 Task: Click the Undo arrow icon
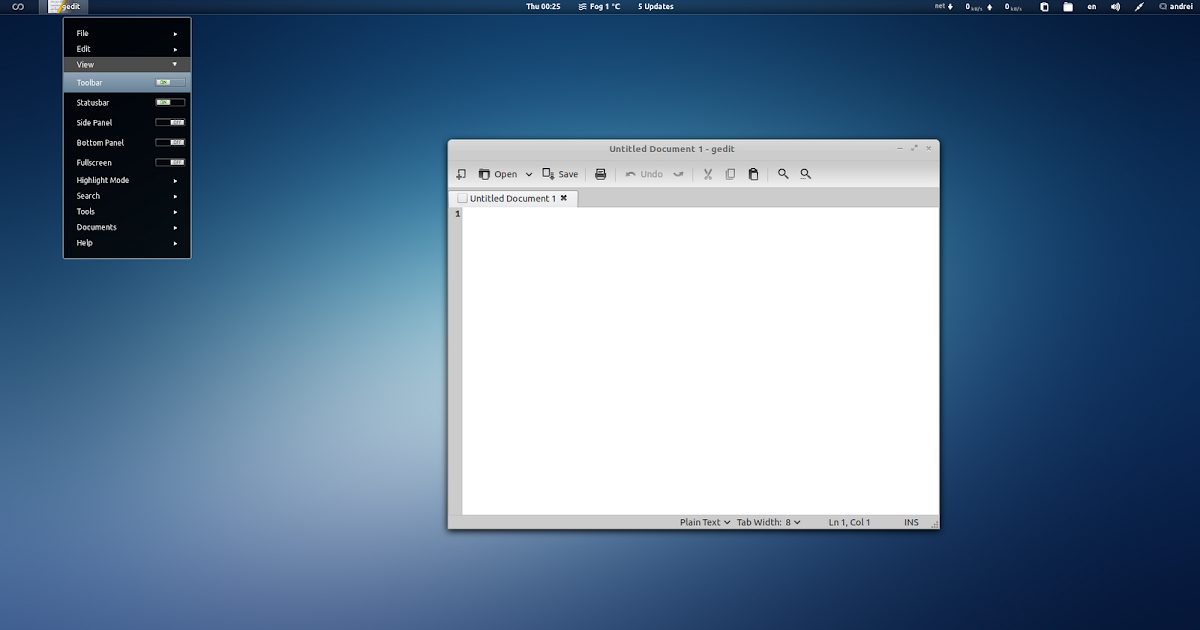coord(643,174)
